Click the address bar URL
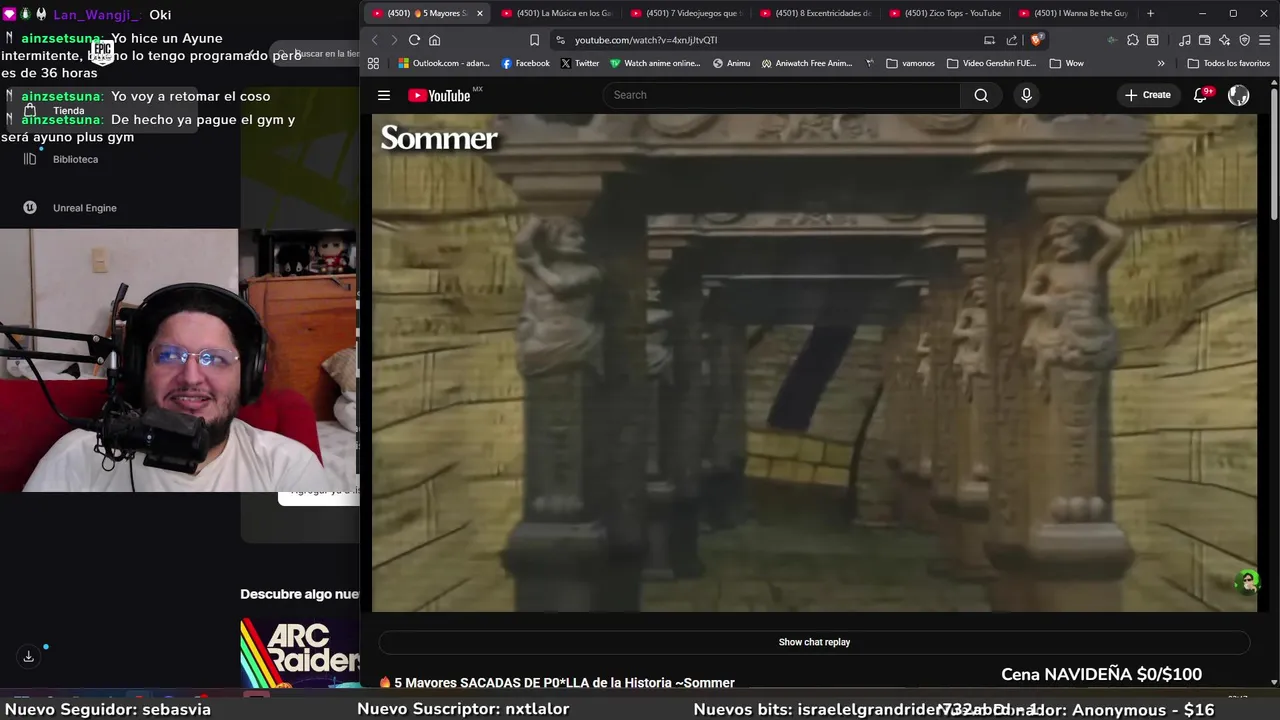 (646, 40)
